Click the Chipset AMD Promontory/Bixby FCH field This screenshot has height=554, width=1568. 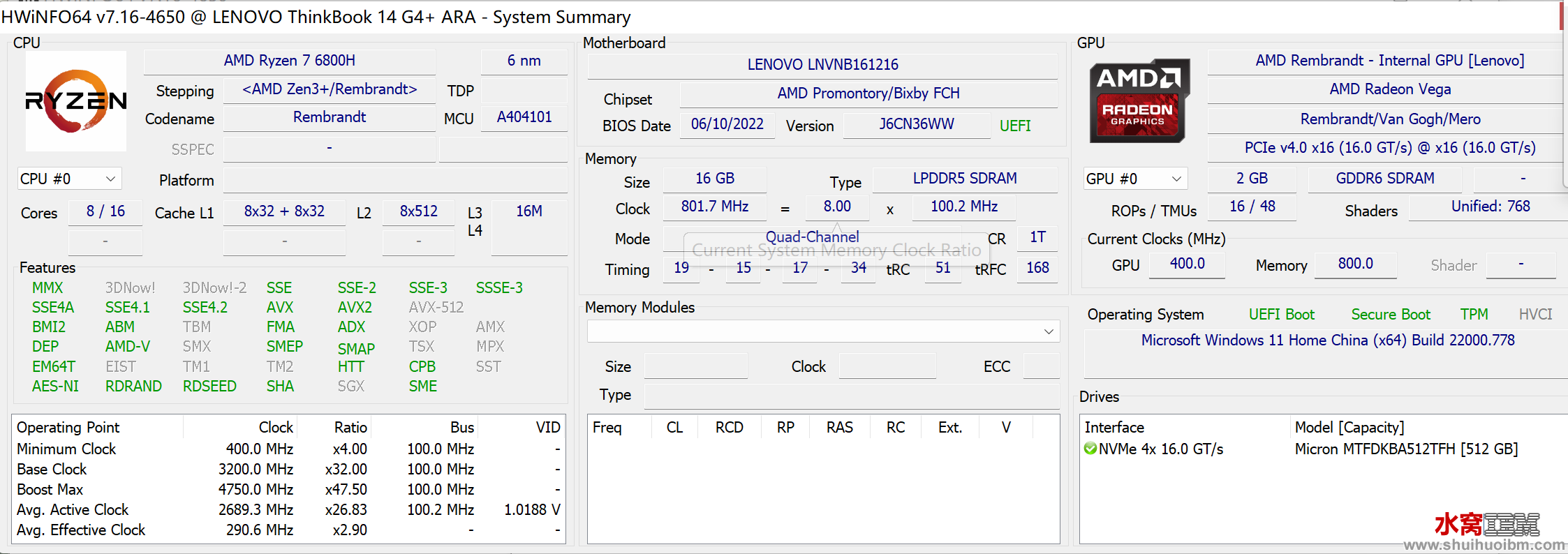tap(868, 93)
